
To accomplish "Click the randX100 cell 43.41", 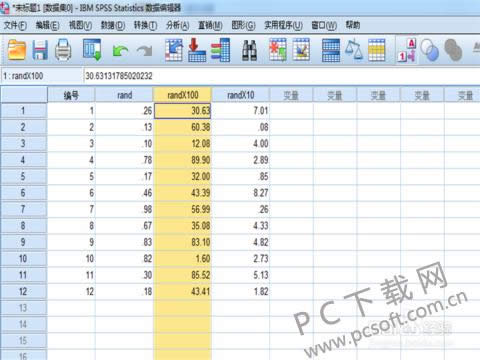I will [x=182, y=292].
